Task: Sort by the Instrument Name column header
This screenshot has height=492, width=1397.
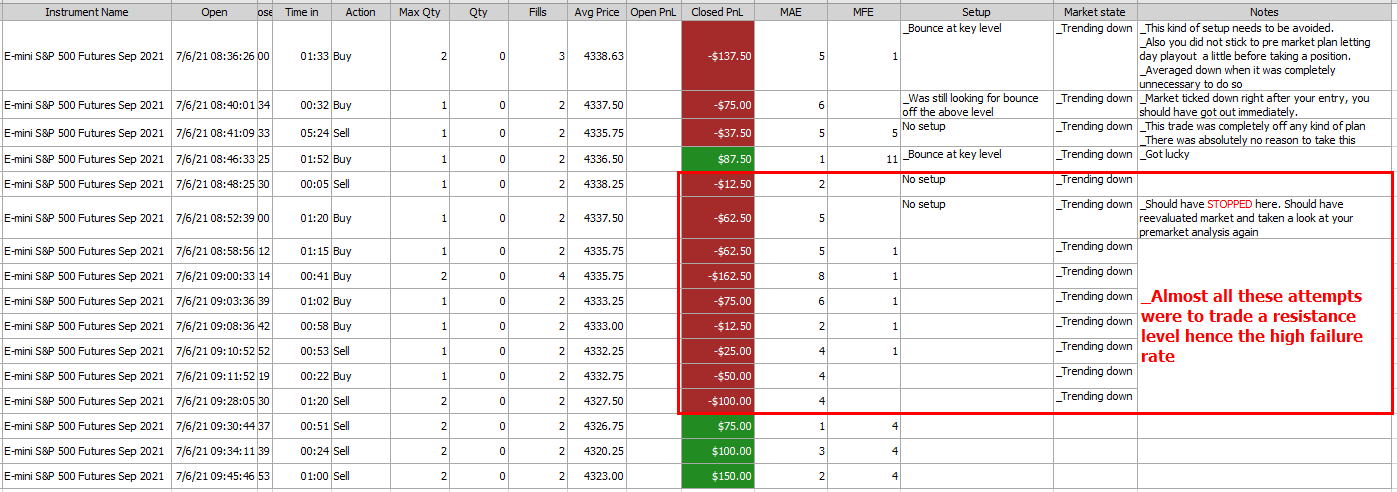Action: tap(86, 12)
